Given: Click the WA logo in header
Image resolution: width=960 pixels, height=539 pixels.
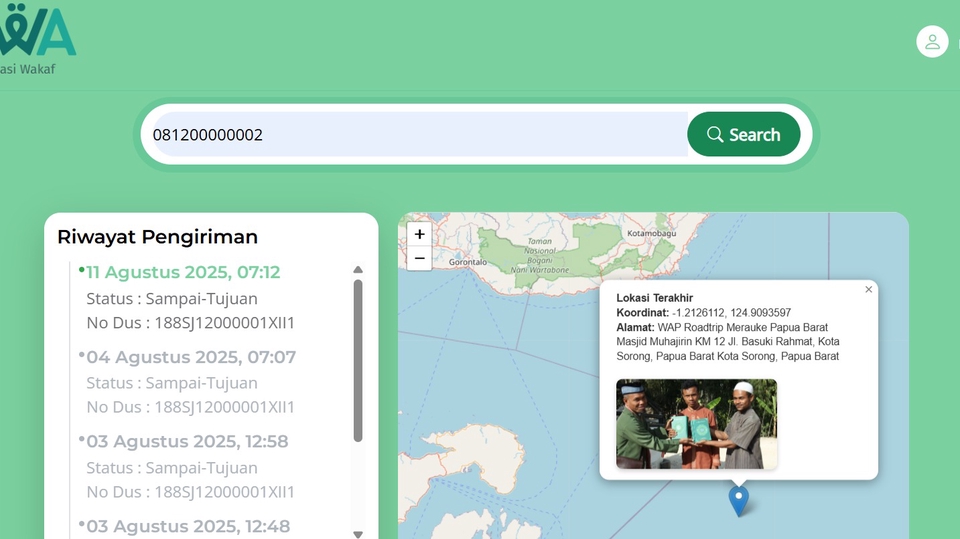Looking at the screenshot, I should click(x=38, y=32).
